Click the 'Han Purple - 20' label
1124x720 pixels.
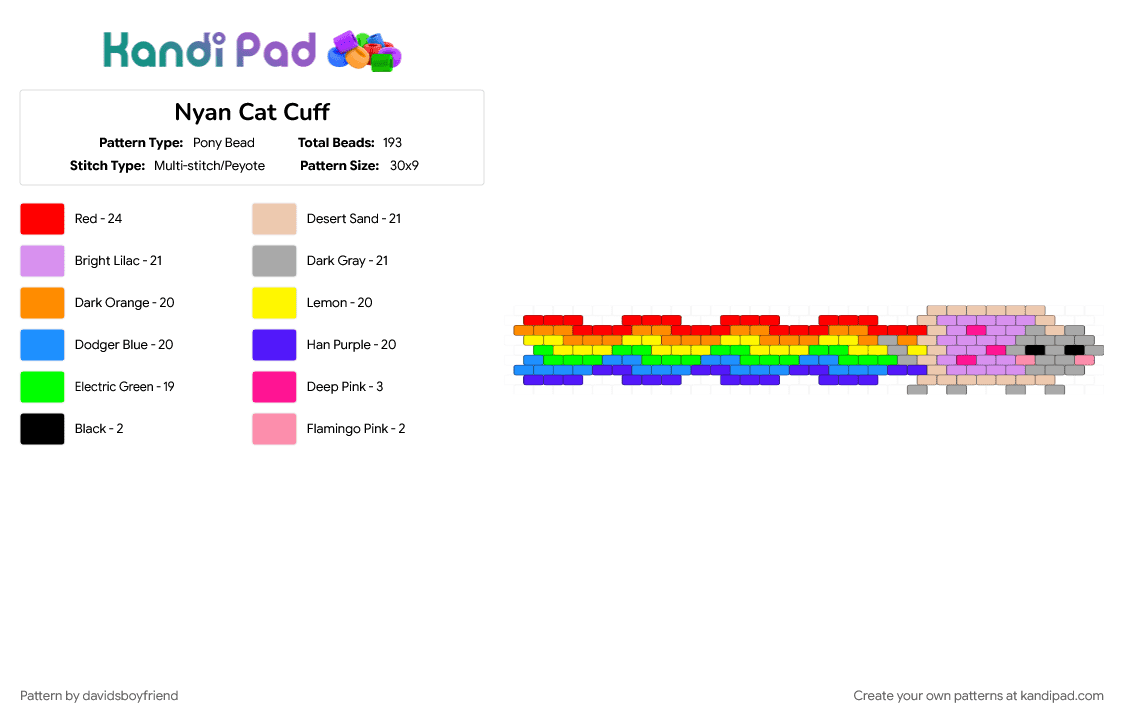(x=351, y=345)
